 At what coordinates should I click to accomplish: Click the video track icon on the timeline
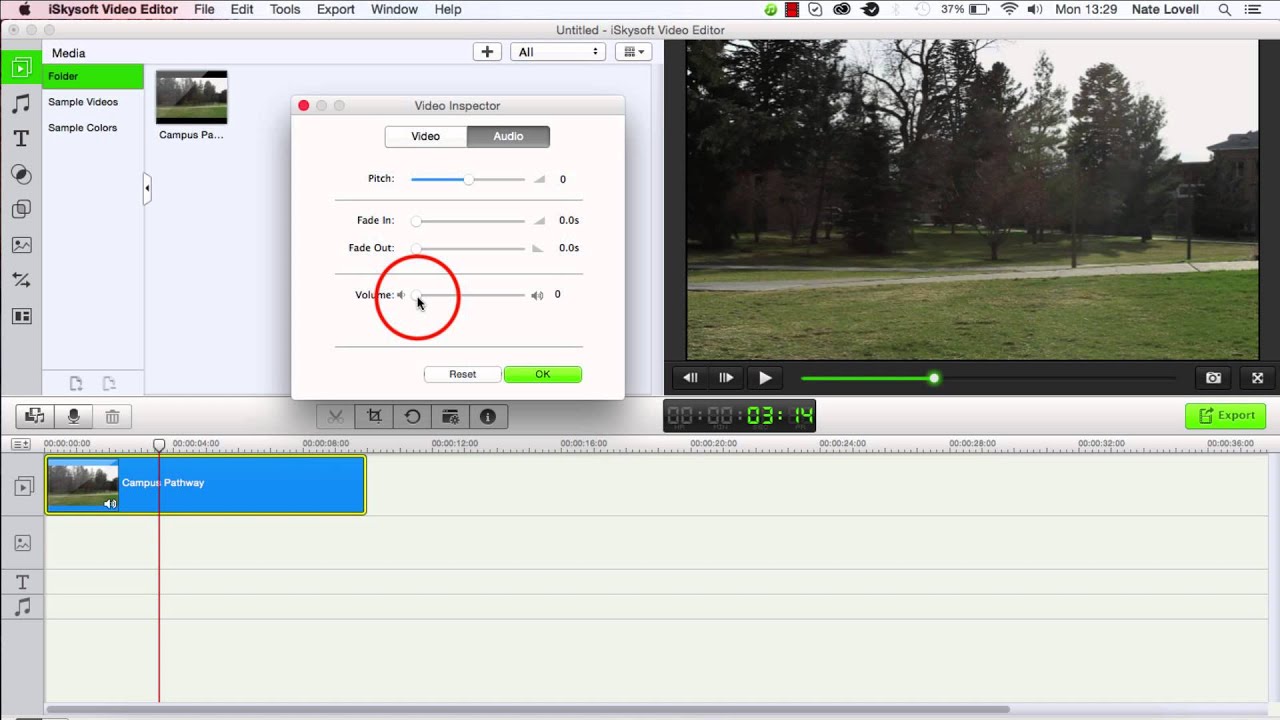click(x=22, y=486)
